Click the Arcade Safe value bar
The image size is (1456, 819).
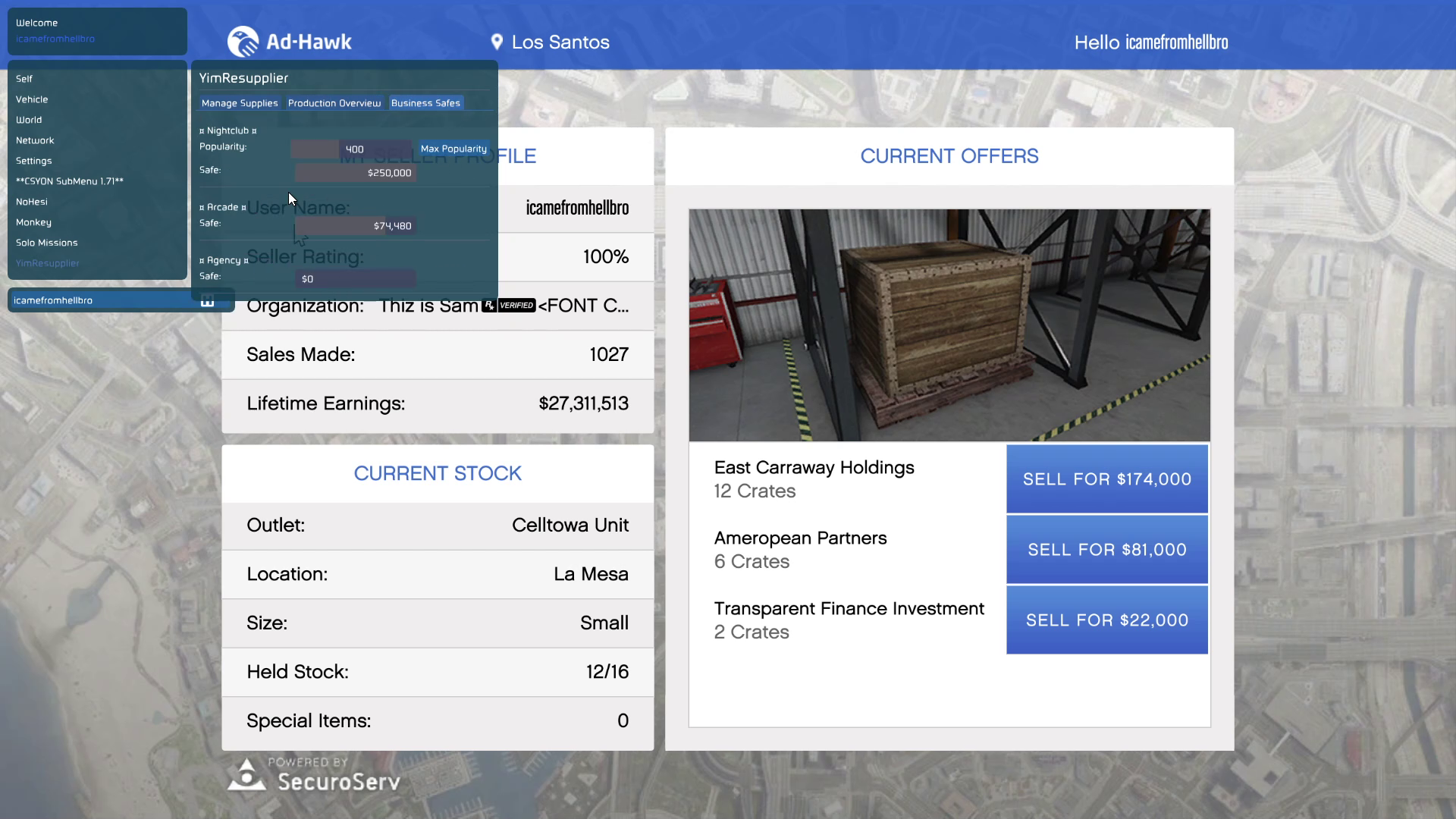[355, 226]
